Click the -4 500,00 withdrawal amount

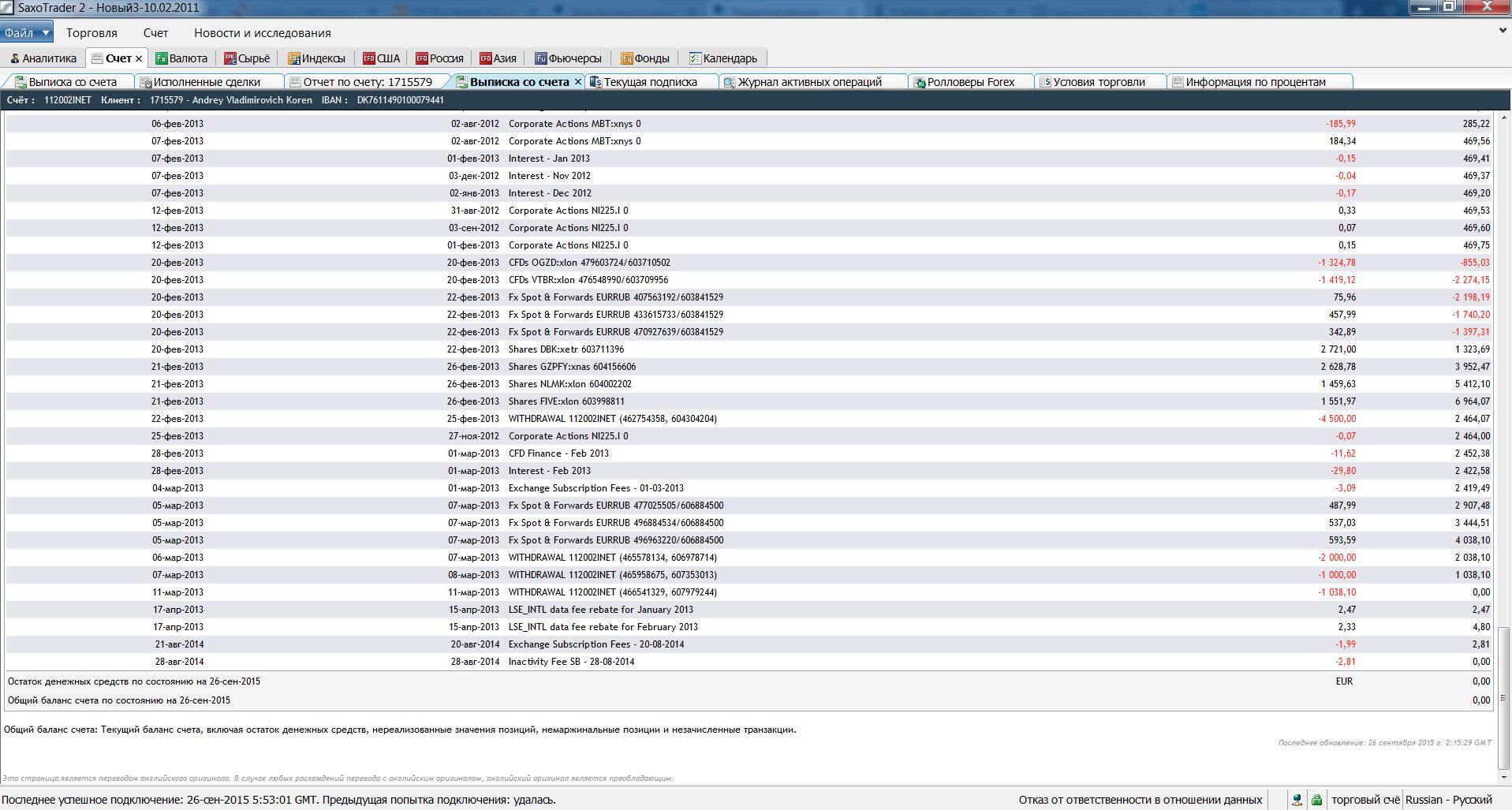coord(1337,419)
